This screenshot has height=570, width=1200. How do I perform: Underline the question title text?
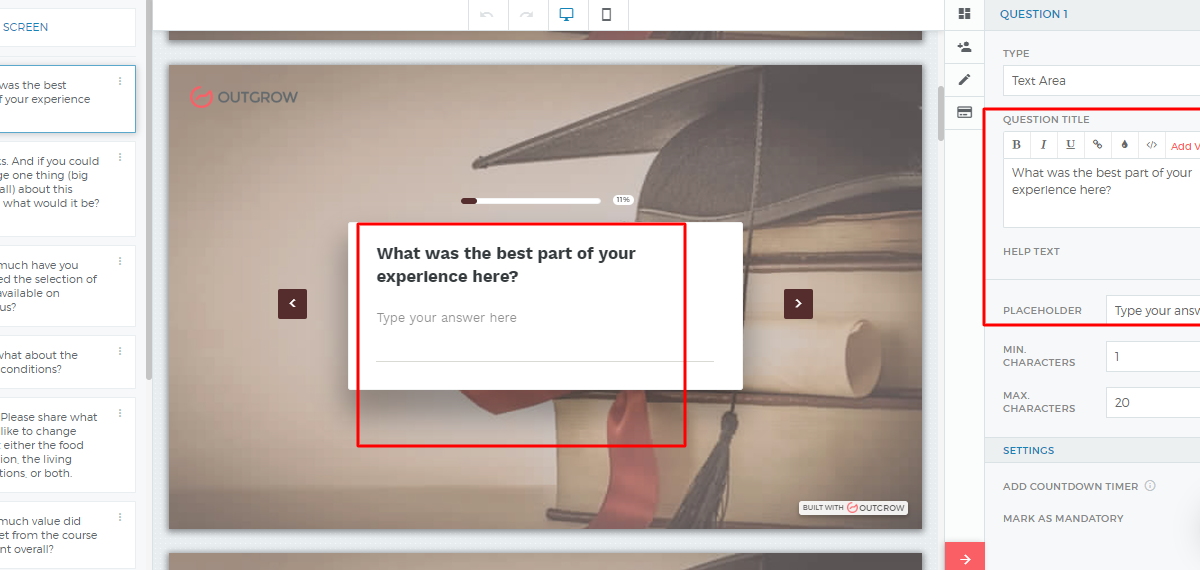coord(1071,145)
